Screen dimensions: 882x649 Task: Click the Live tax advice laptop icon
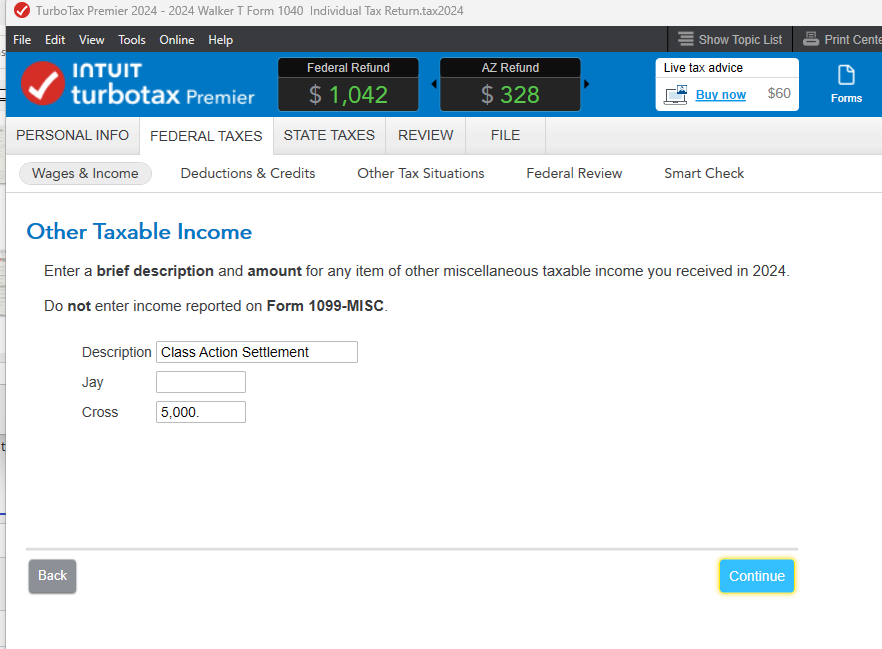point(676,94)
